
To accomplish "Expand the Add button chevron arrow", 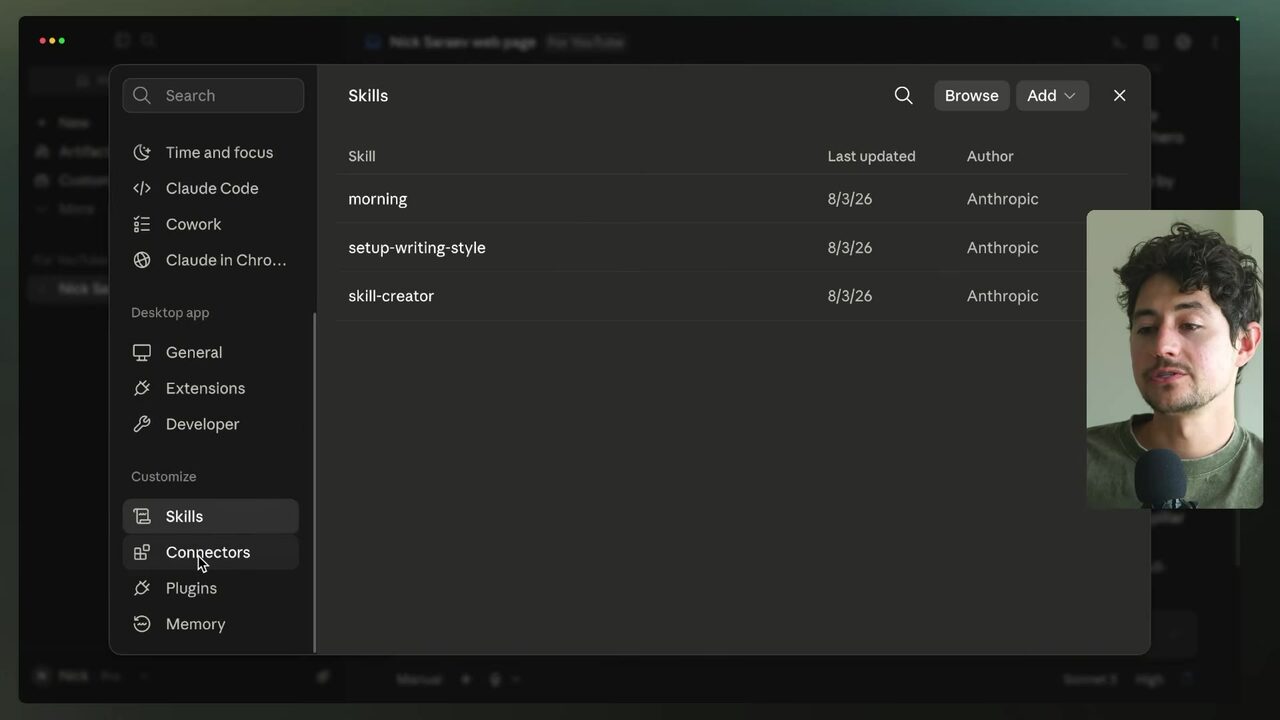I will pyautogui.click(x=1070, y=96).
